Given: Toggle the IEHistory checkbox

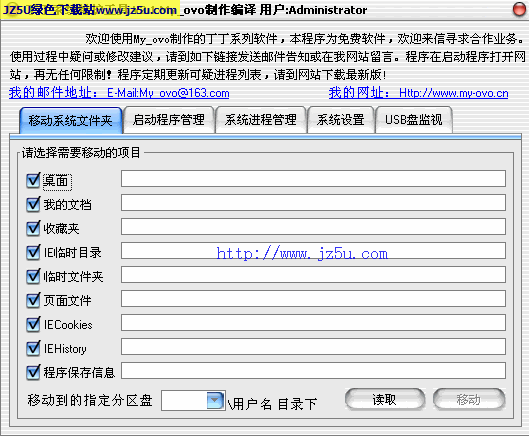Looking at the screenshot, I should tap(33, 349).
